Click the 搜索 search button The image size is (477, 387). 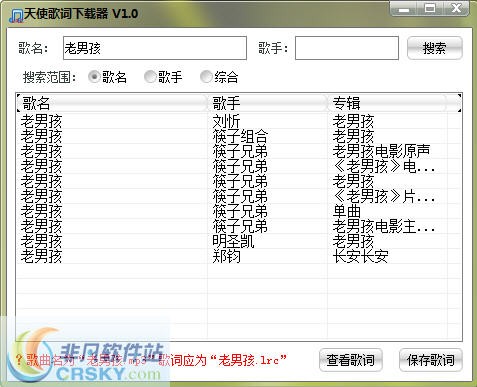434,48
